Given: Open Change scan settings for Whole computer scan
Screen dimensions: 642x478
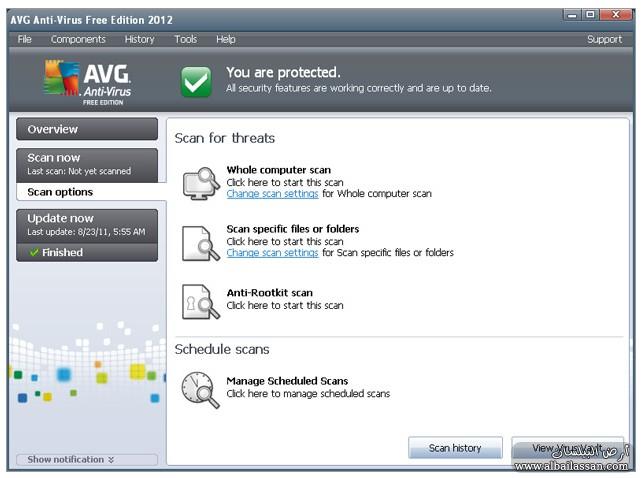Looking at the screenshot, I should coord(272,194).
